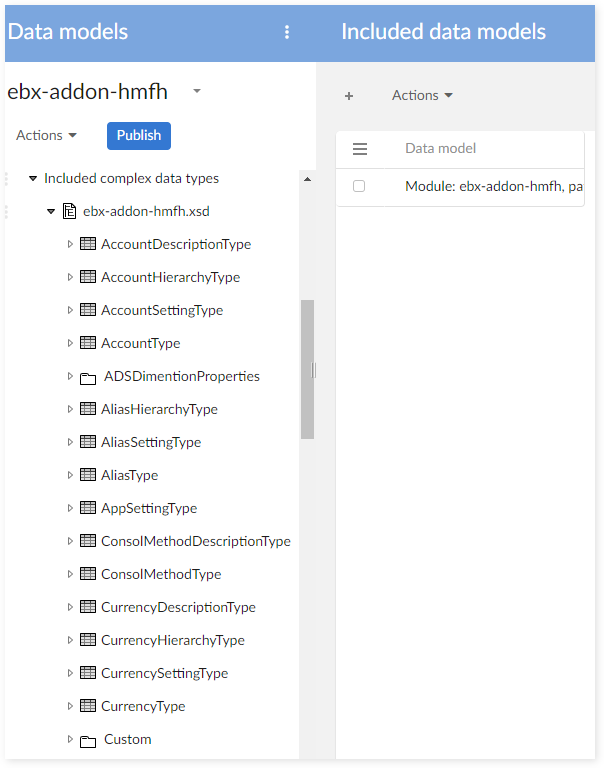Open the ebx-addon-hmfh model dropdown arrow
This screenshot has height=768, width=604.
click(197, 91)
